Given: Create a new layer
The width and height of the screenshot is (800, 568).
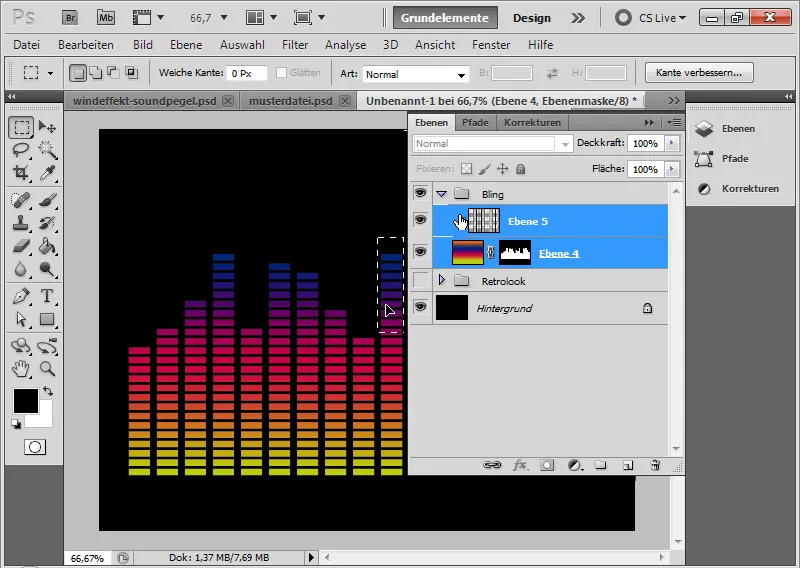Looking at the screenshot, I should point(628,465).
